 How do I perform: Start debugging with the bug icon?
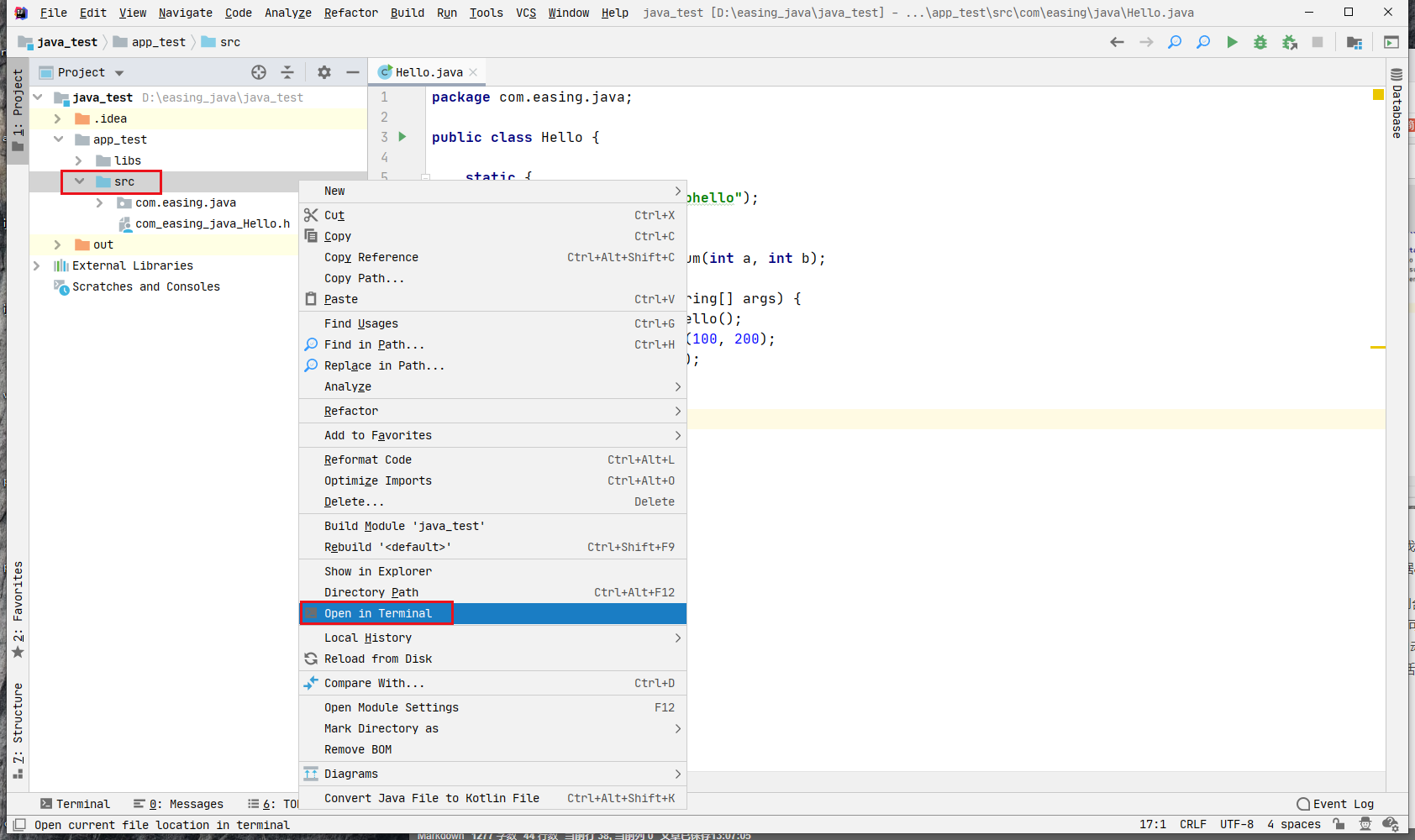(x=1260, y=42)
